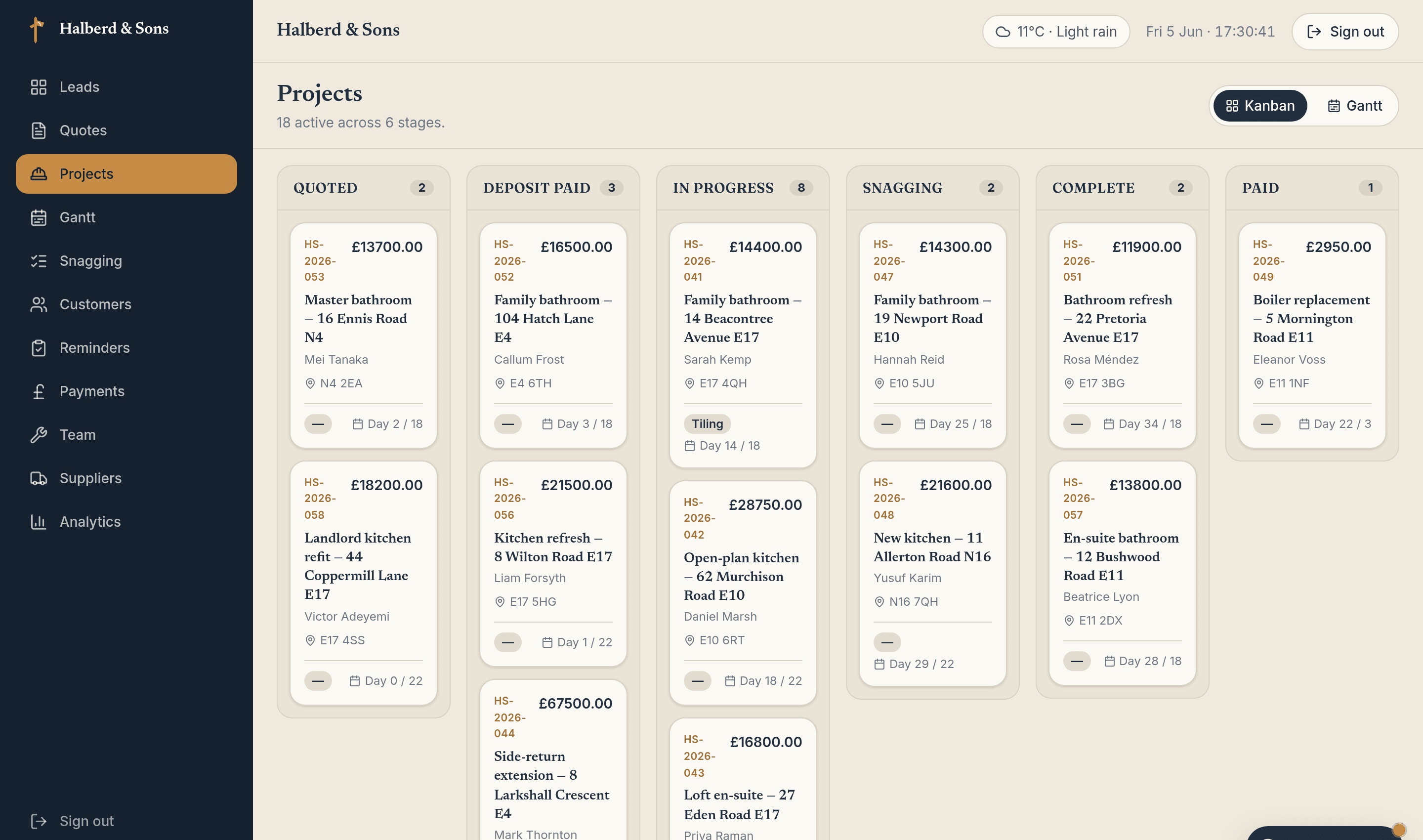Open Analytics in the sidebar
The image size is (1423, 840).
point(126,522)
